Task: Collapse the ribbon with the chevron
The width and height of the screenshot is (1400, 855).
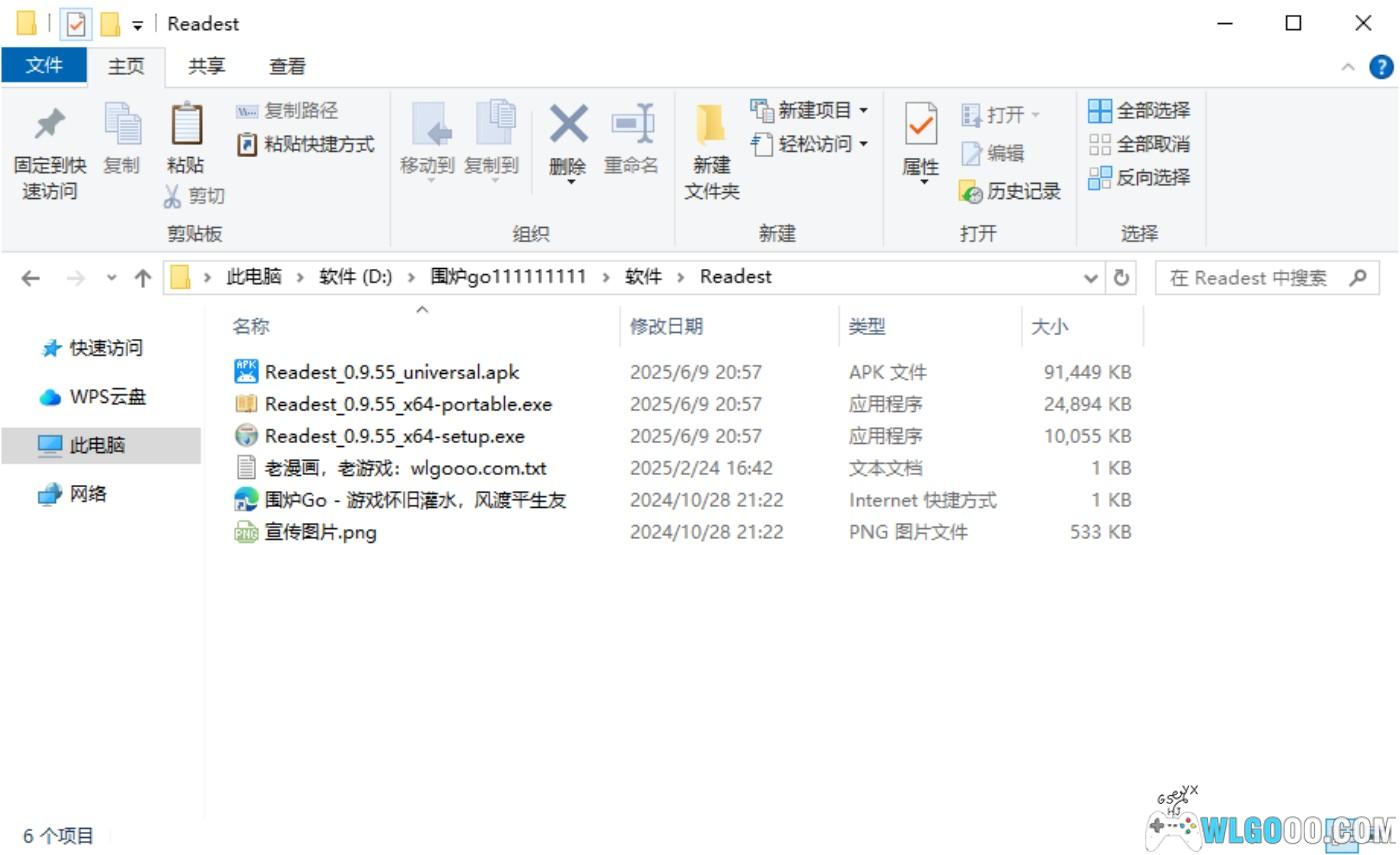Action: point(1348,67)
